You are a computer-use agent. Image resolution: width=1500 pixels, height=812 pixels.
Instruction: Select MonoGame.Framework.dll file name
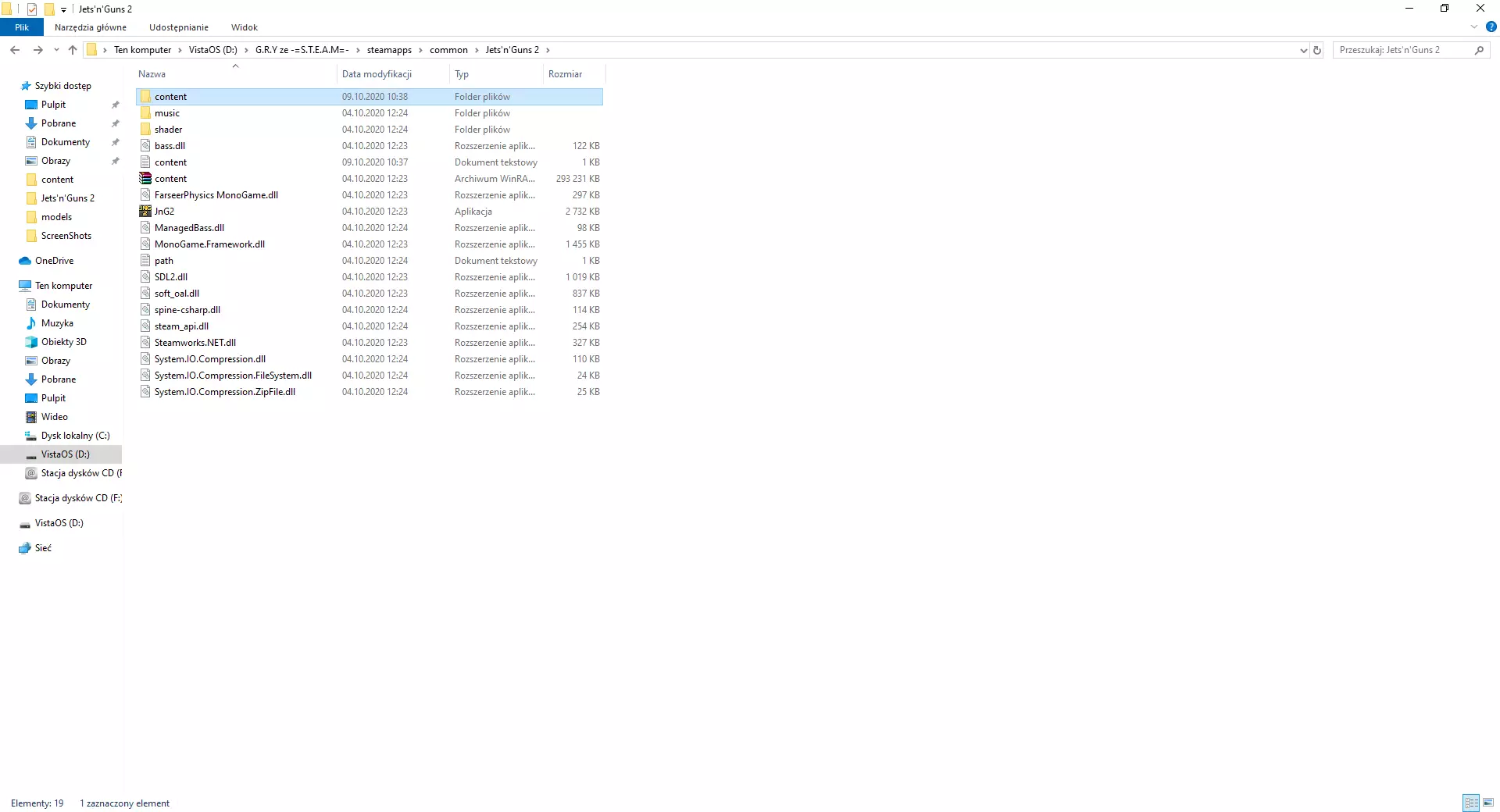(x=209, y=244)
